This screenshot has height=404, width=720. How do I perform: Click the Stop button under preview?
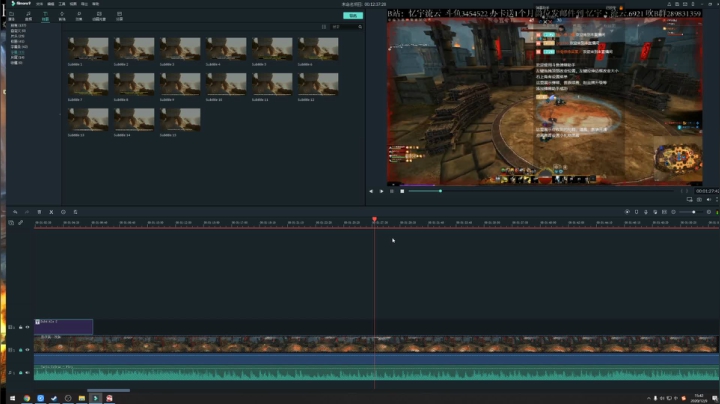[x=402, y=191]
